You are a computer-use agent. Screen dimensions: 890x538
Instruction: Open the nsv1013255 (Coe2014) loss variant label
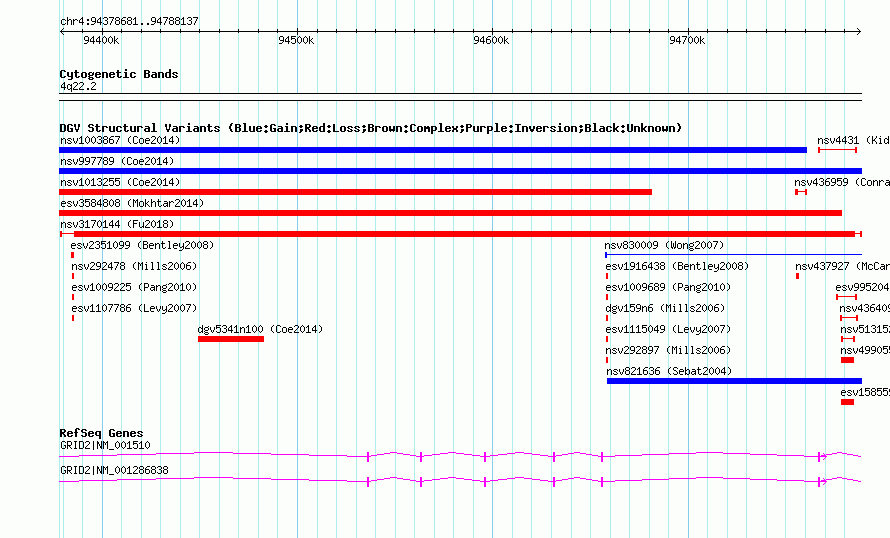[x=120, y=182]
